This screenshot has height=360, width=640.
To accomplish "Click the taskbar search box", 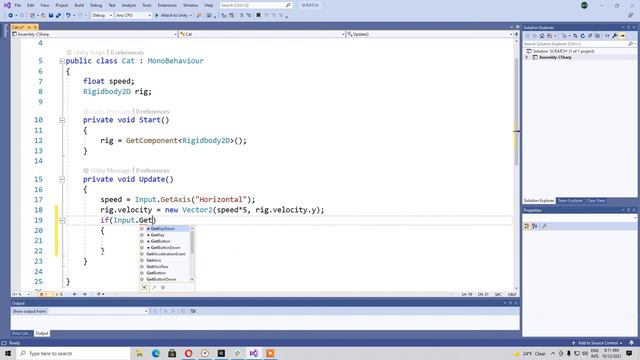I will click(x=73, y=353).
